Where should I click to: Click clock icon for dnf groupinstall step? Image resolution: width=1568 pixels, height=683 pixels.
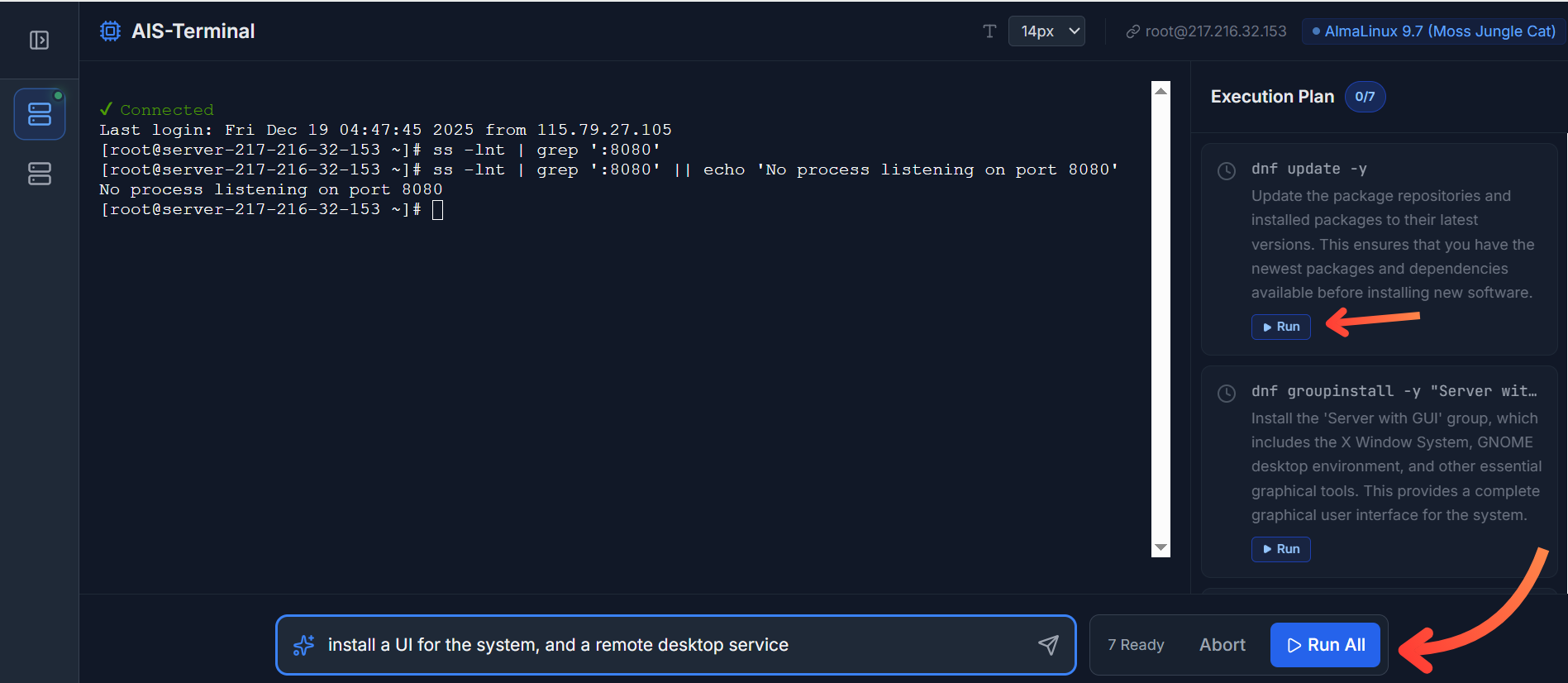(1227, 394)
